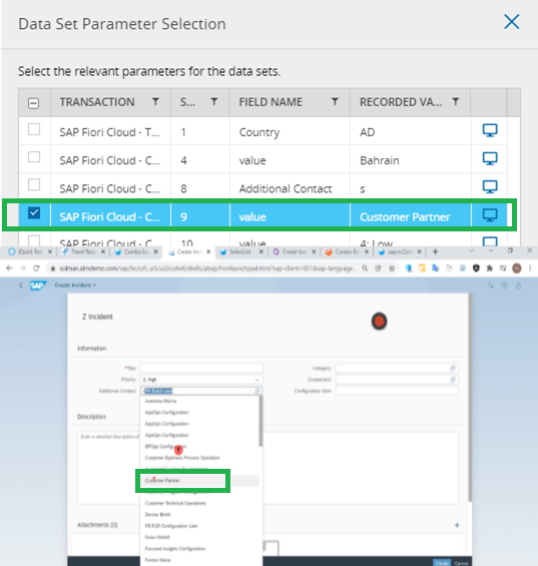Filter the FIELD NAME column

(x=335, y=102)
